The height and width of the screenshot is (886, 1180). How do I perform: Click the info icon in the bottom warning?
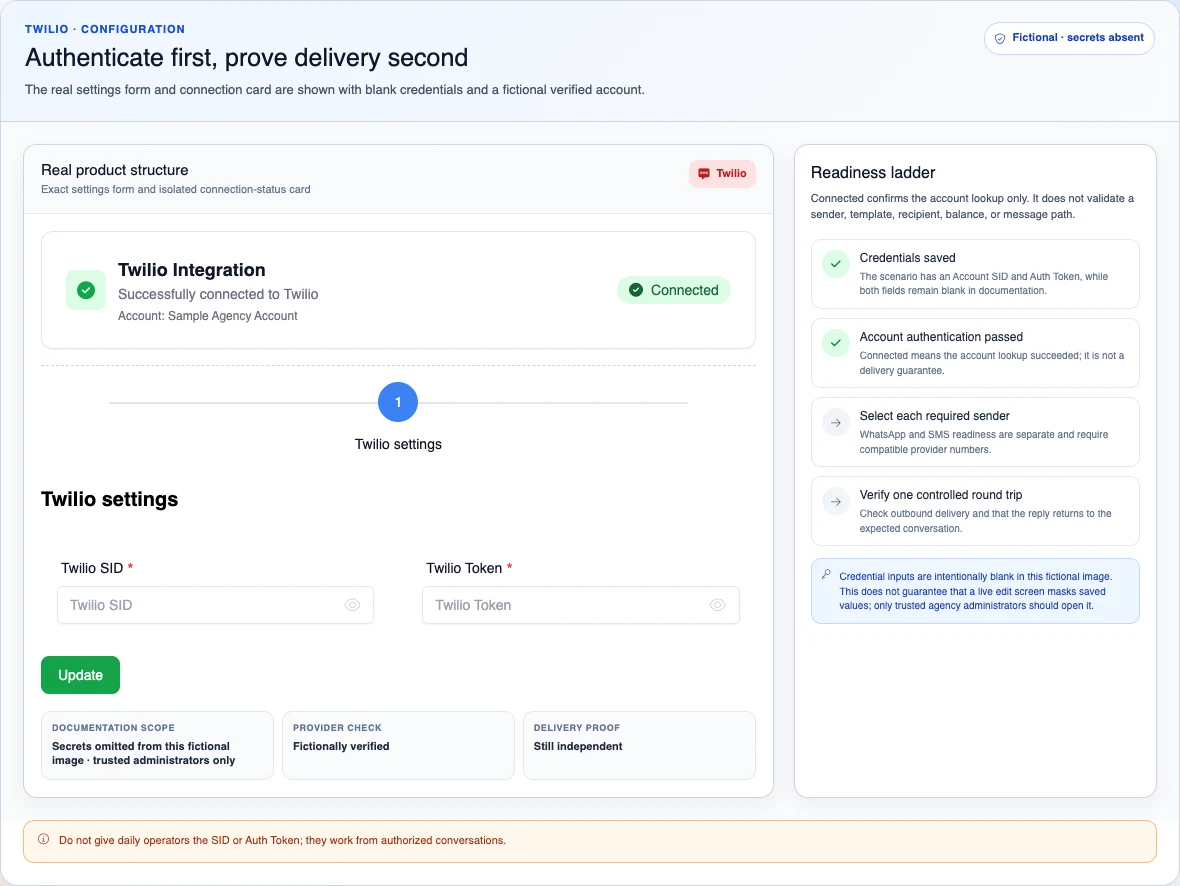click(44, 839)
